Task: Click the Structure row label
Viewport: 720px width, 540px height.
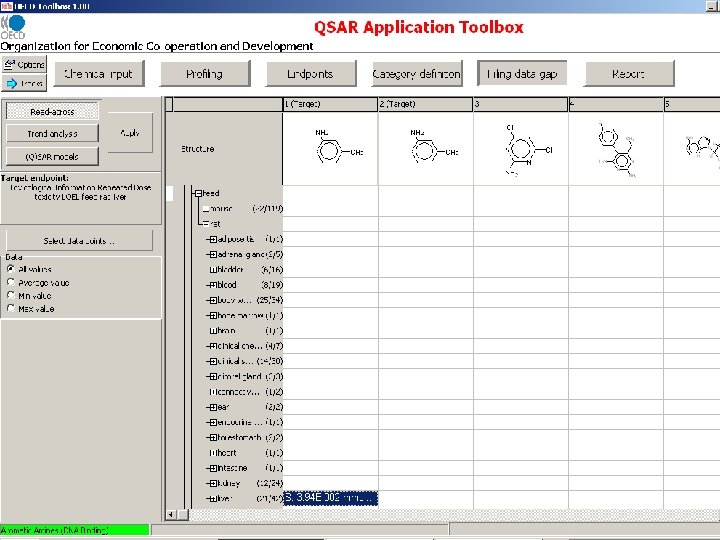Action: pyautogui.click(x=197, y=149)
